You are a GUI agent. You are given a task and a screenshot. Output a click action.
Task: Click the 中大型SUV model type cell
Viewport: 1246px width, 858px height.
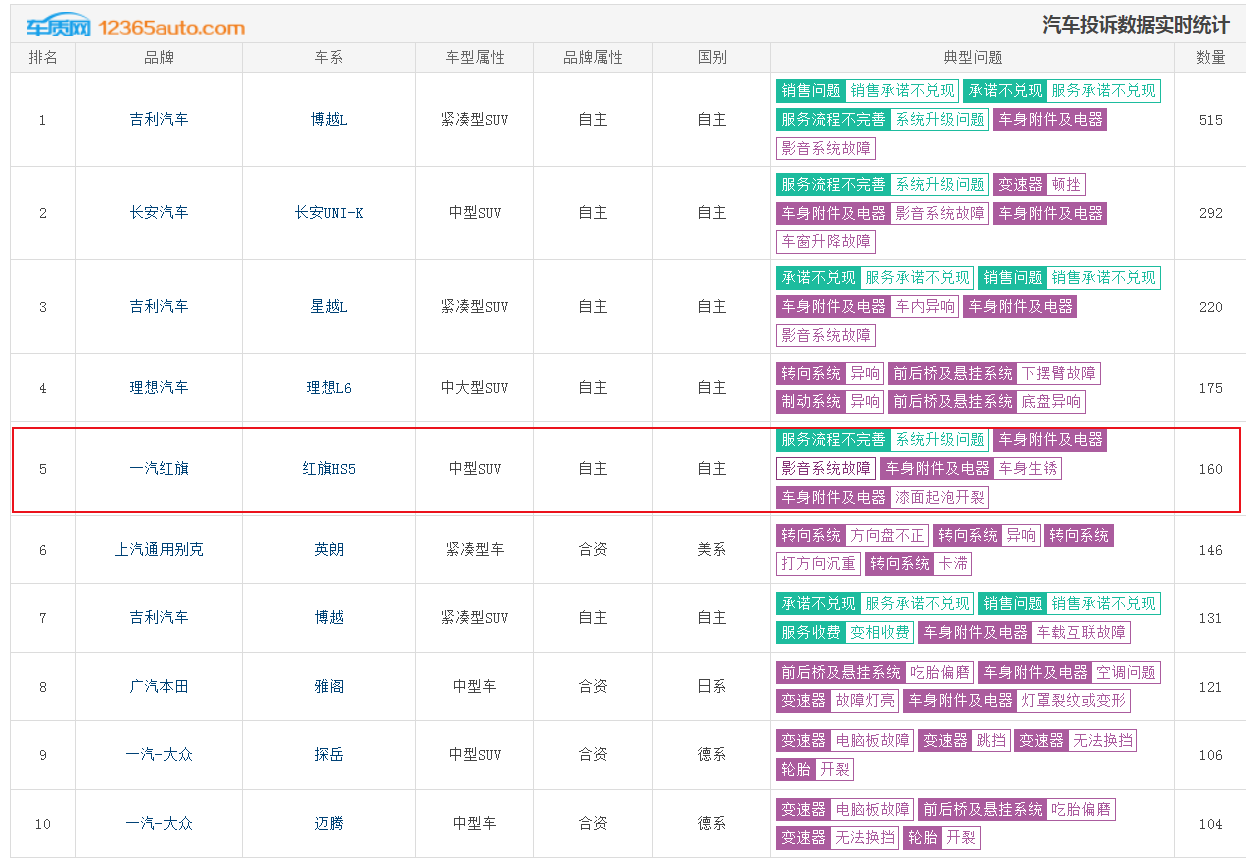(475, 388)
